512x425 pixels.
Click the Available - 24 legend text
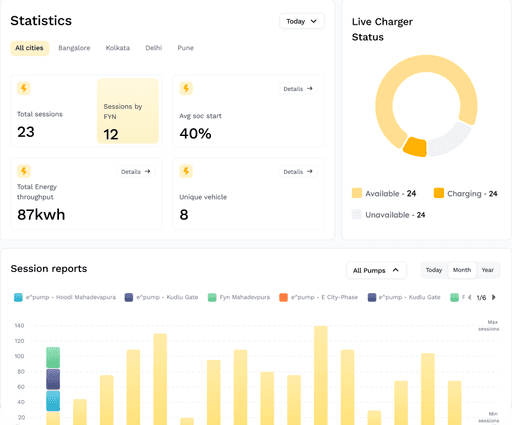pos(391,194)
